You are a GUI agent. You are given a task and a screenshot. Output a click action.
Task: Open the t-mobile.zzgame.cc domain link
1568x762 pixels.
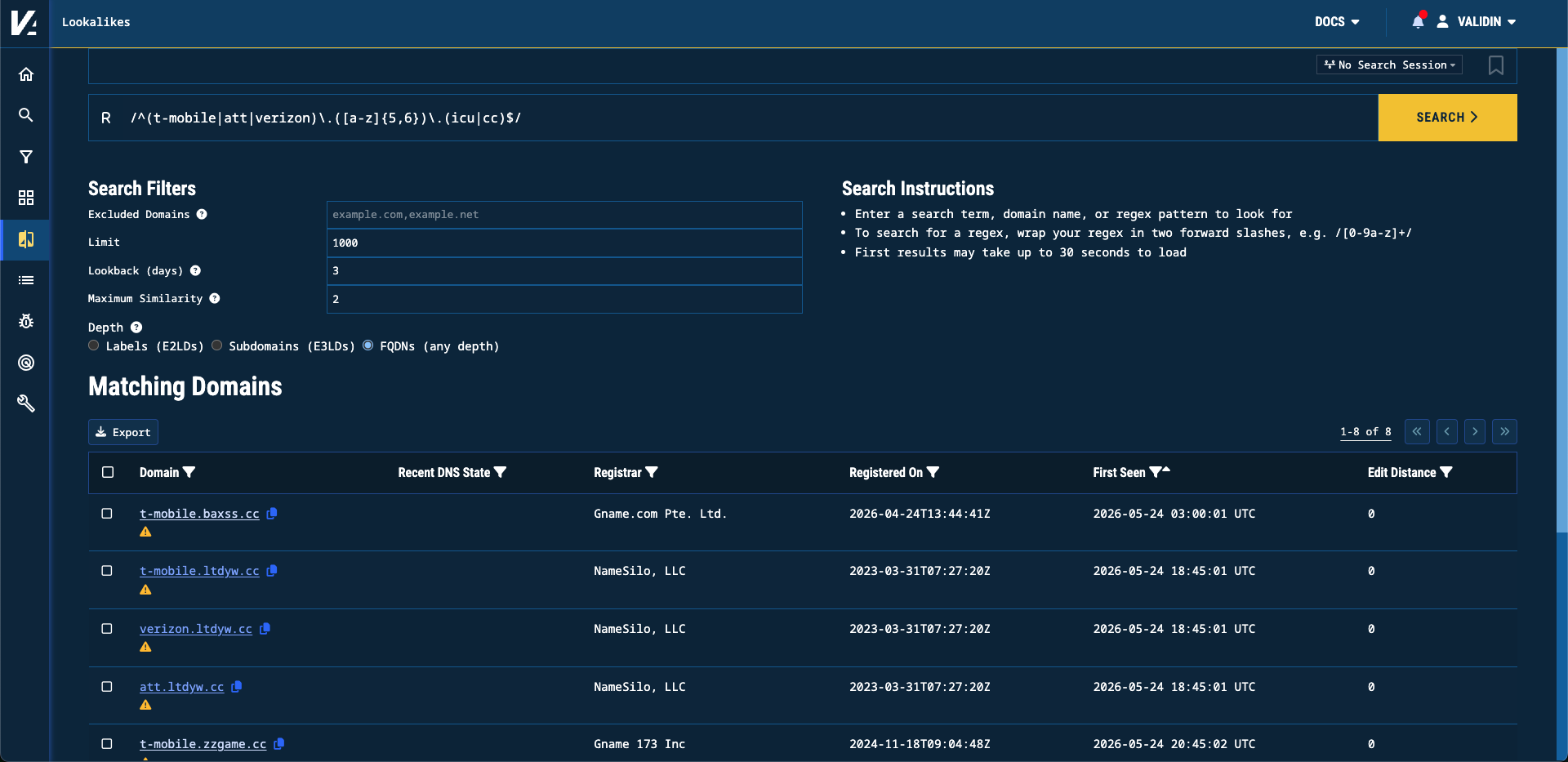pyautogui.click(x=203, y=744)
